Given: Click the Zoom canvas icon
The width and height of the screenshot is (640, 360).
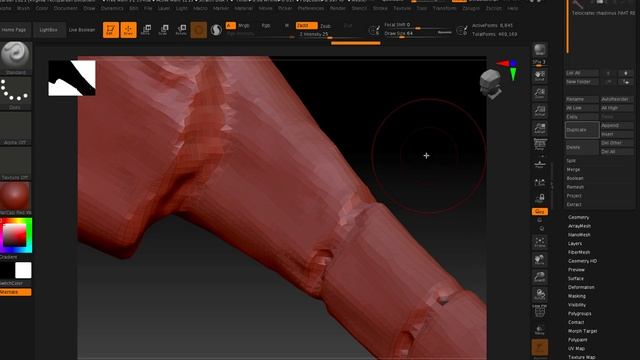Looking at the screenshot, I should (x=540, y=93).
